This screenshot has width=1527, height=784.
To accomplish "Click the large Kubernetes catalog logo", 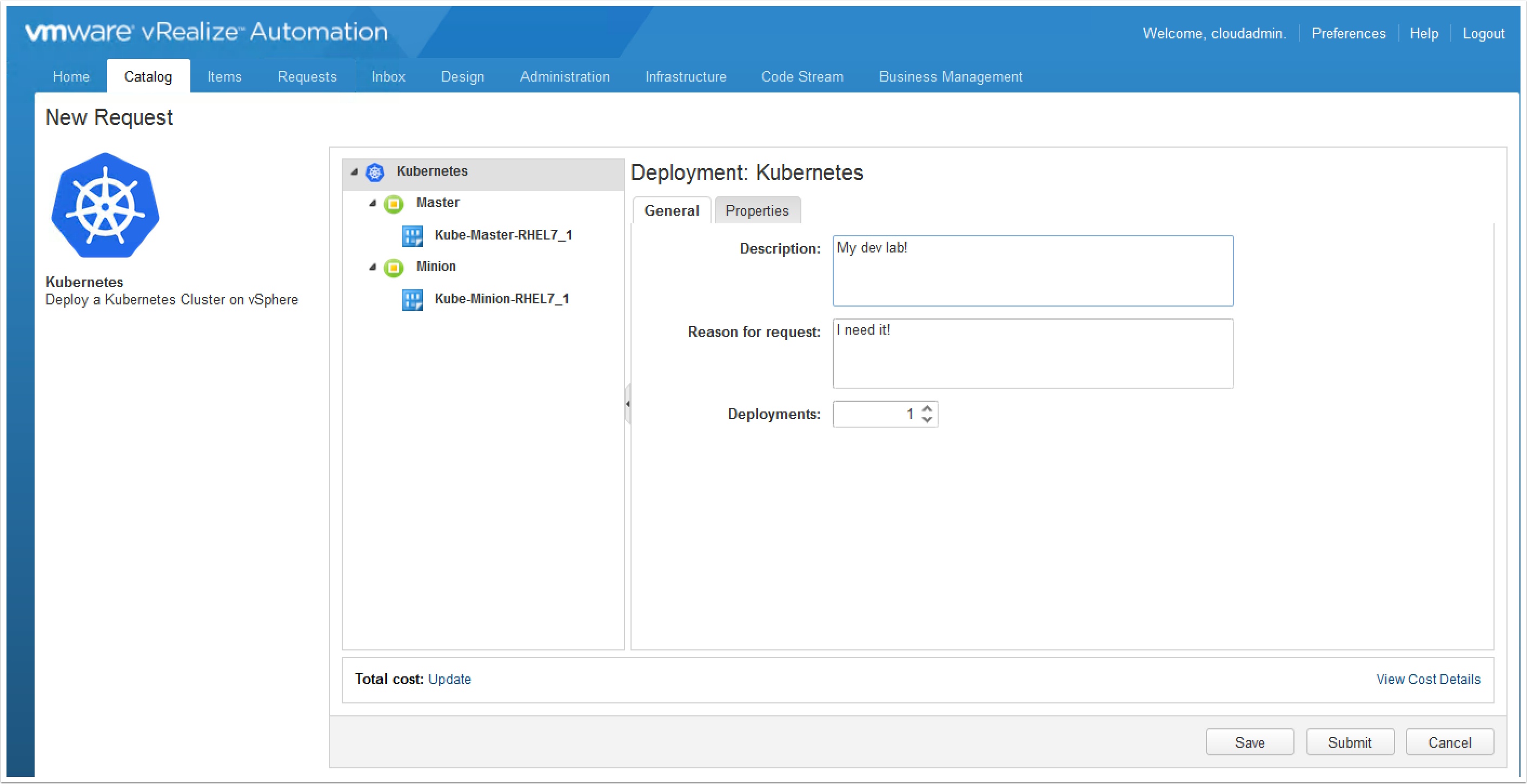I will [x=105, y=205].
